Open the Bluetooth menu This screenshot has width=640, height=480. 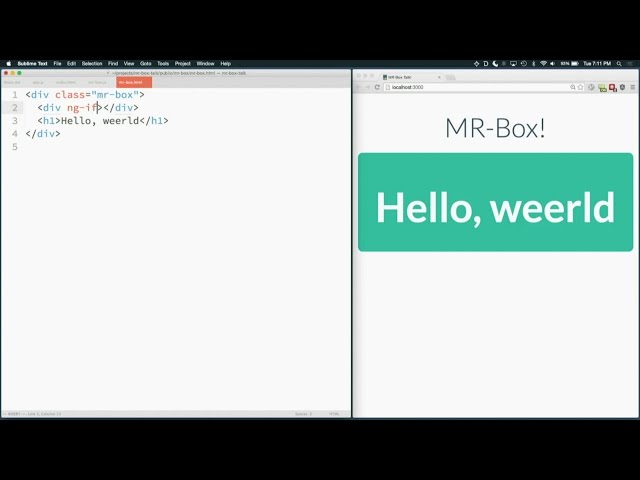533,64
